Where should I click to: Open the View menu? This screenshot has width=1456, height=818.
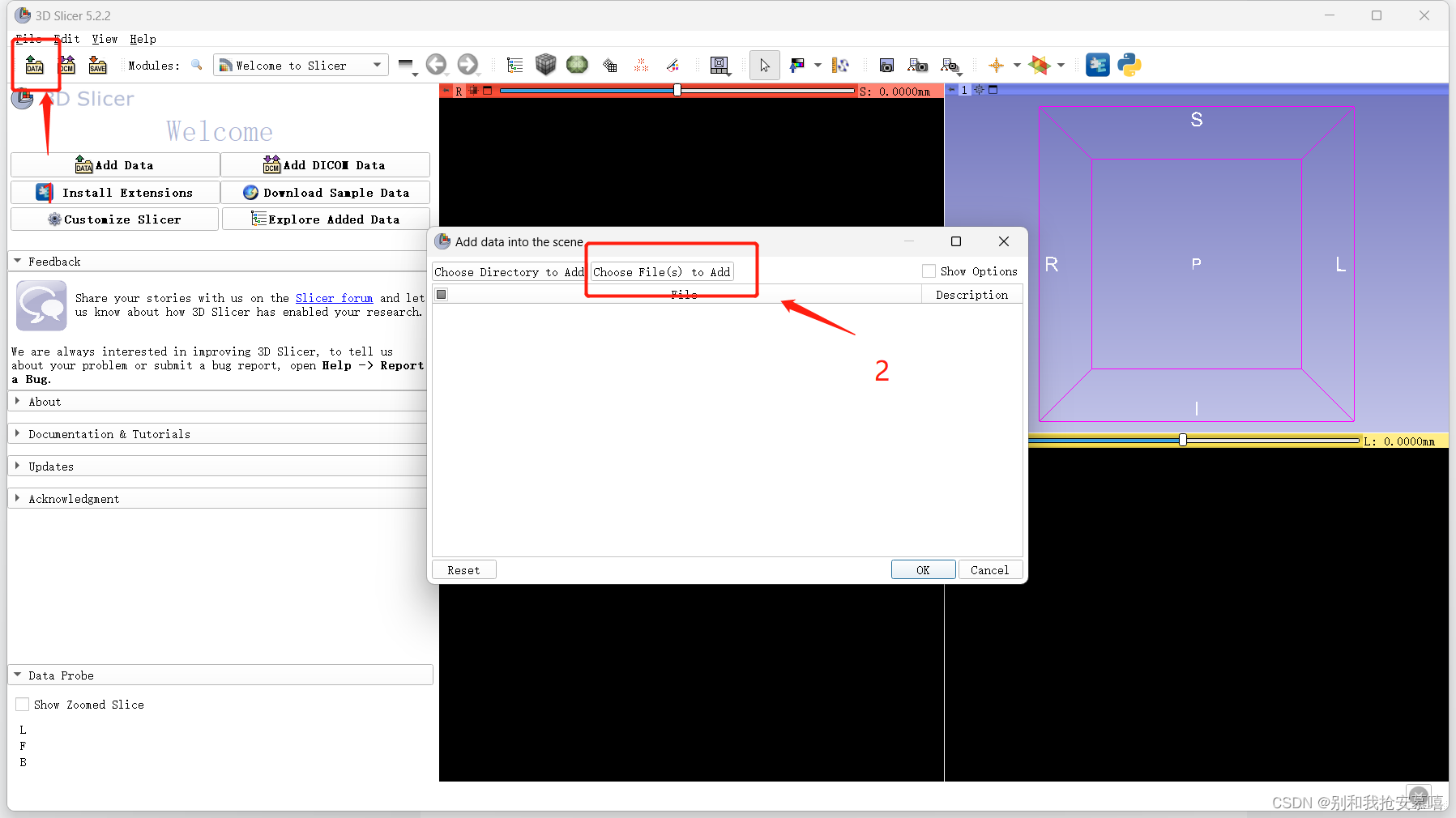tap(105, 39)
